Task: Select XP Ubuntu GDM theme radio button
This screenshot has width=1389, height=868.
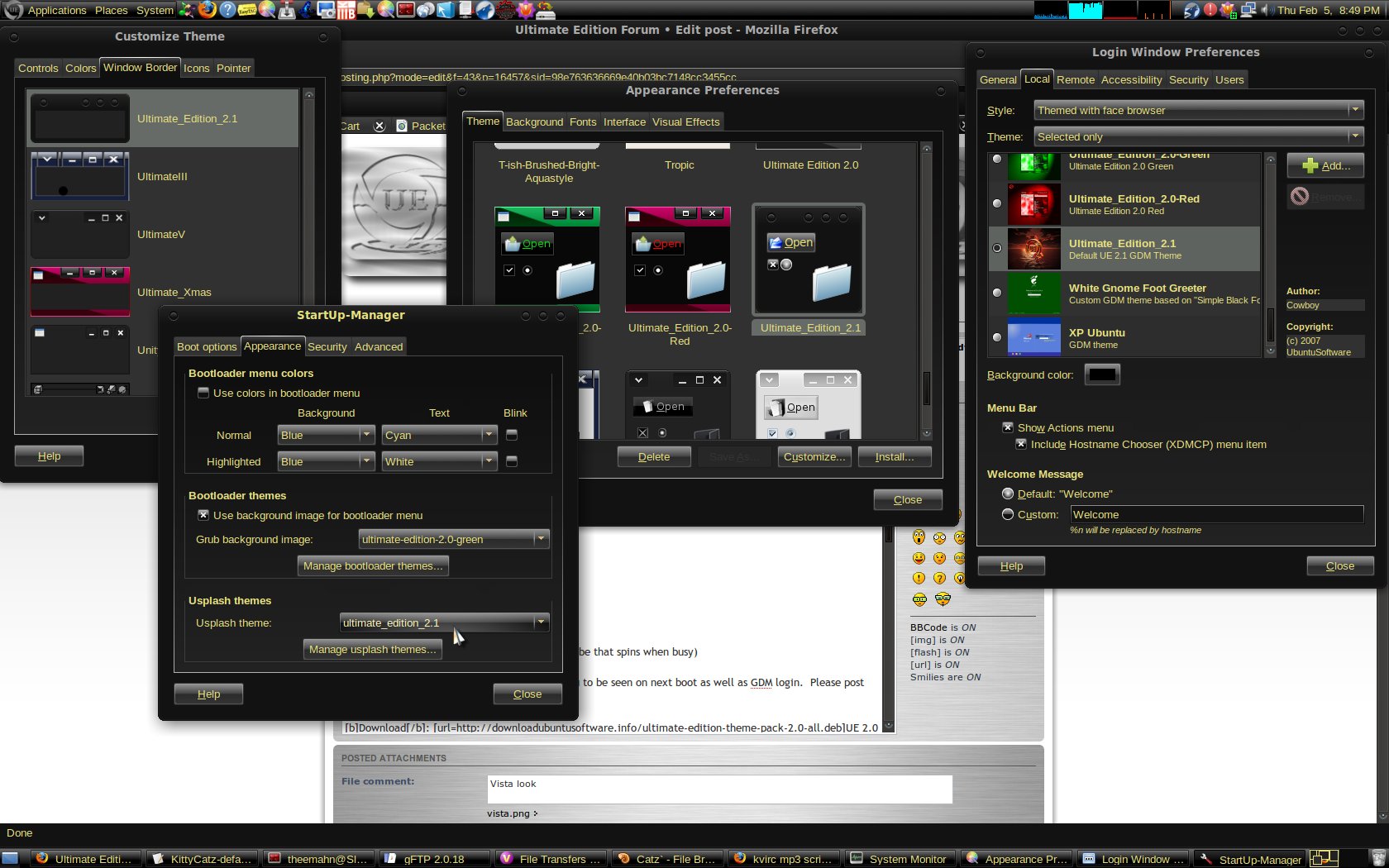Action: click(997, 337)
